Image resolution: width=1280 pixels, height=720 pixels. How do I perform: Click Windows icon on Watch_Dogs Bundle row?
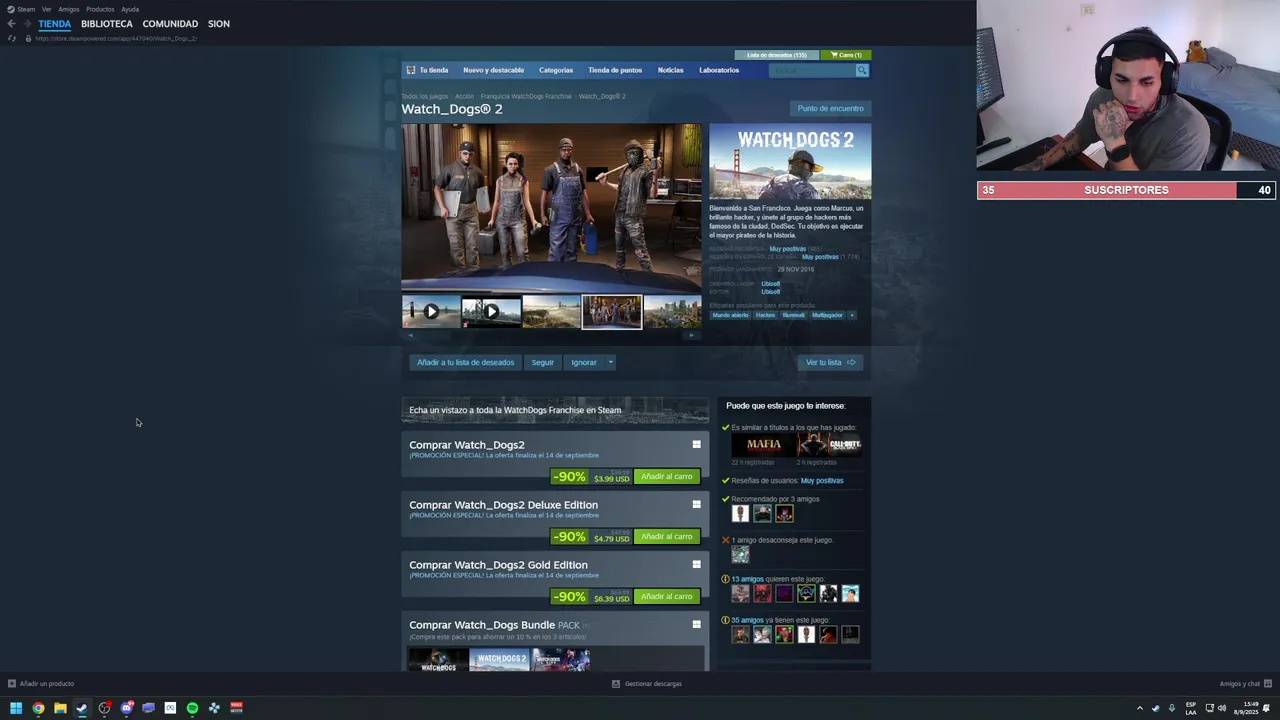tap(697, 624)
